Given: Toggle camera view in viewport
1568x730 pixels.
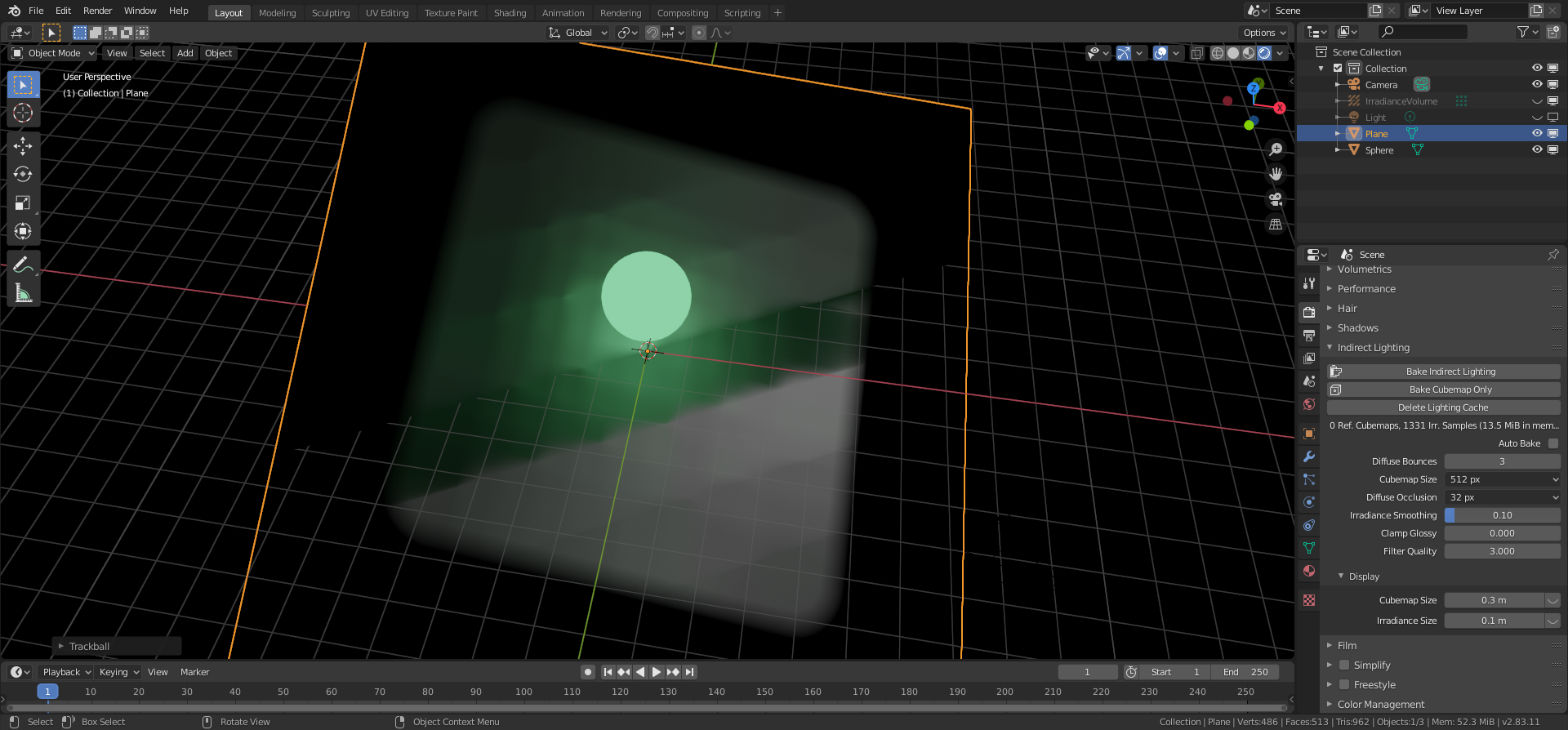Looking at the screenshot, I should pyautogui.click(x=1276, y=199).
